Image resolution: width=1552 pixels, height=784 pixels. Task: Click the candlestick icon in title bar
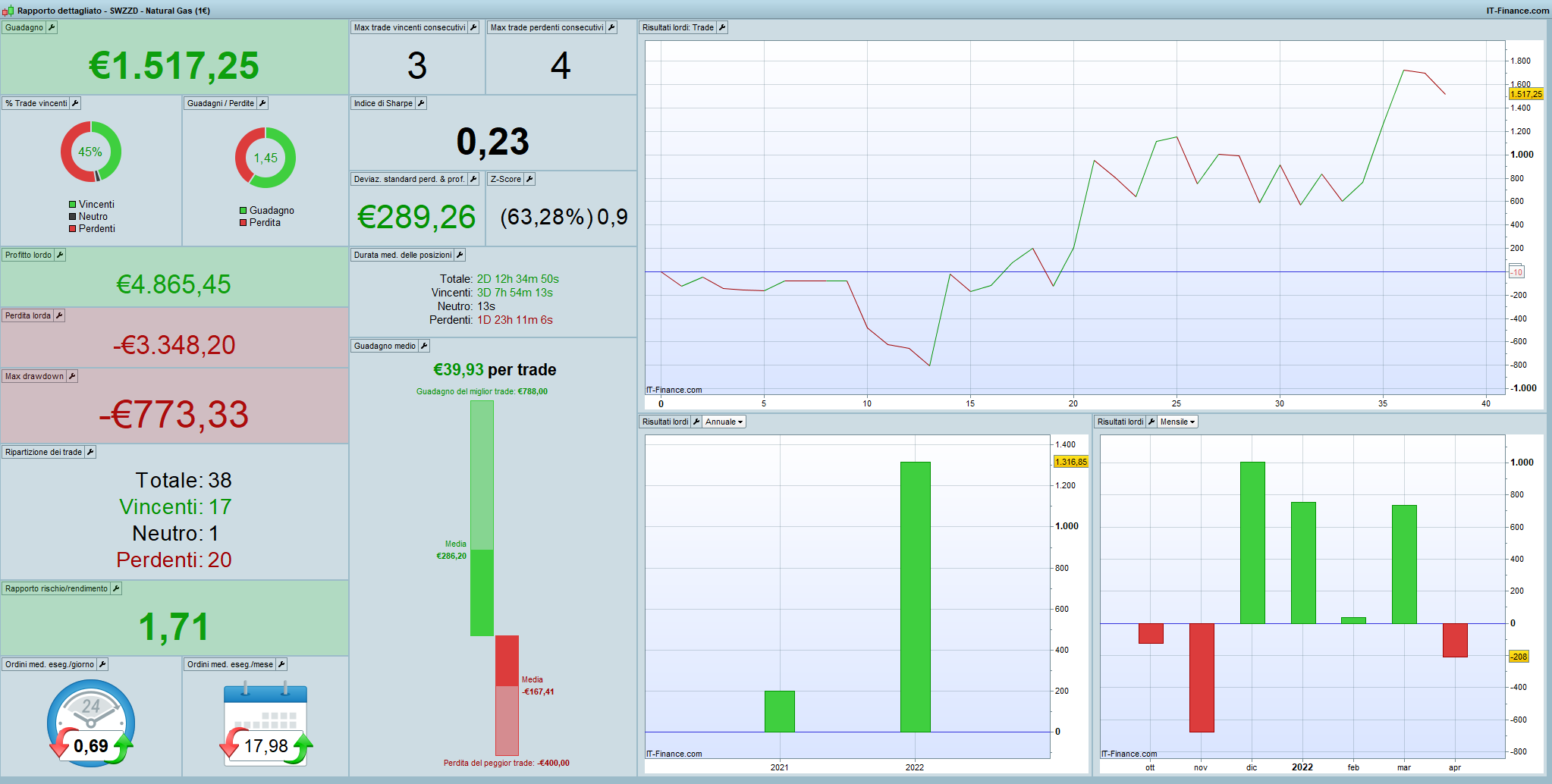pos(8,11)
